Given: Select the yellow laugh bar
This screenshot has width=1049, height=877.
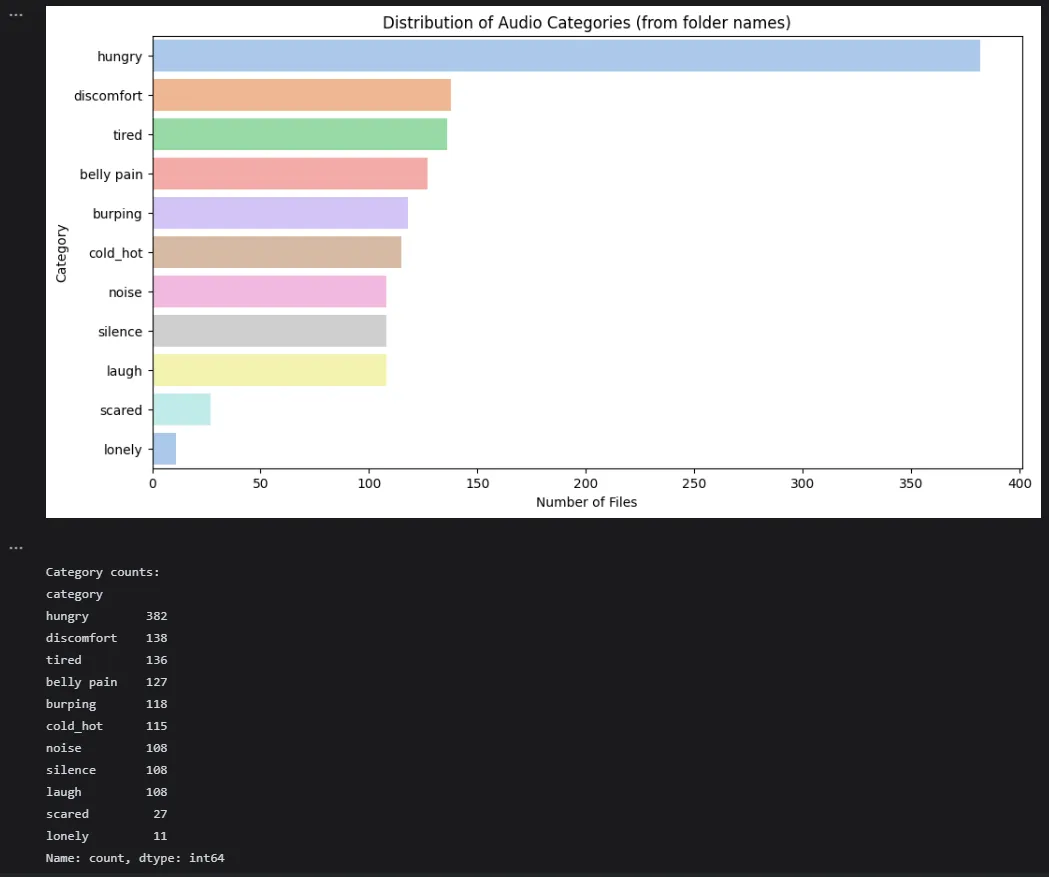Looking at the screenshot, I should tap(270, 371).
